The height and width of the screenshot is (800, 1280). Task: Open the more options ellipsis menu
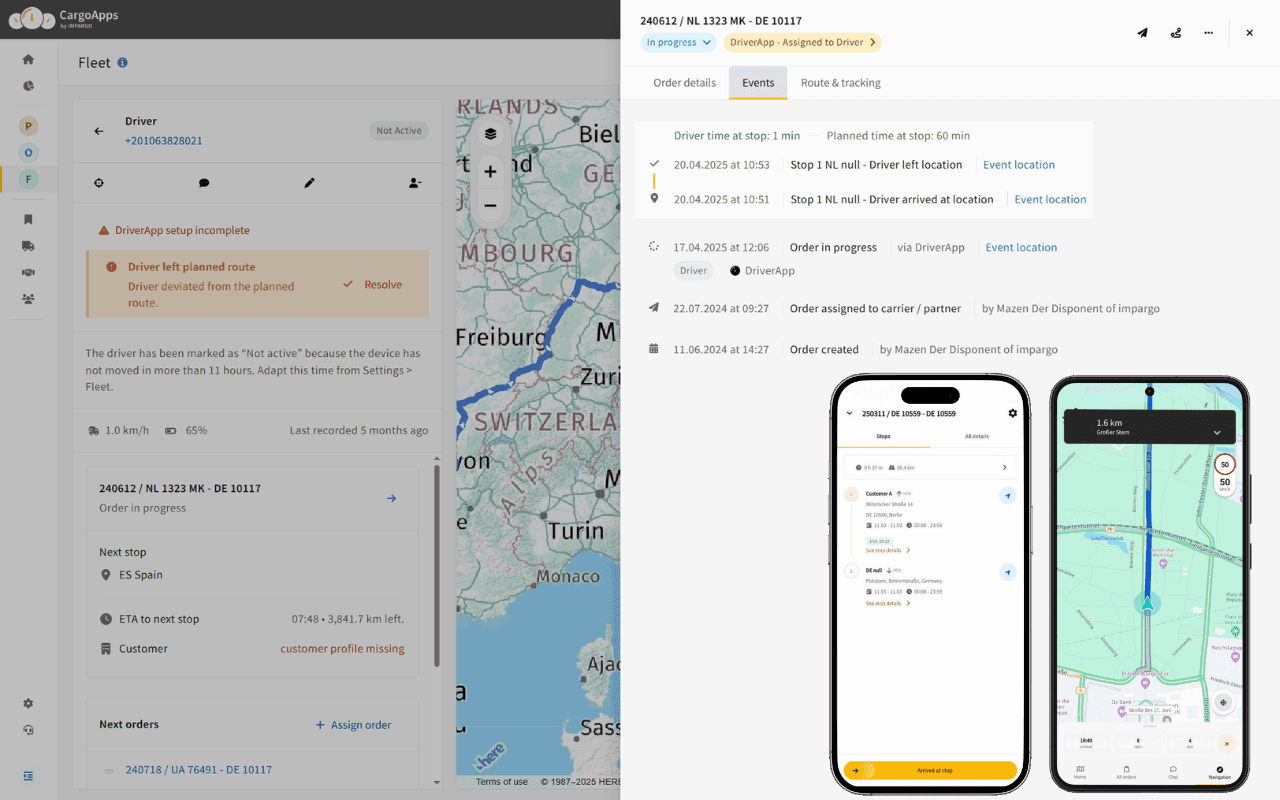[x=1208, y=32]
